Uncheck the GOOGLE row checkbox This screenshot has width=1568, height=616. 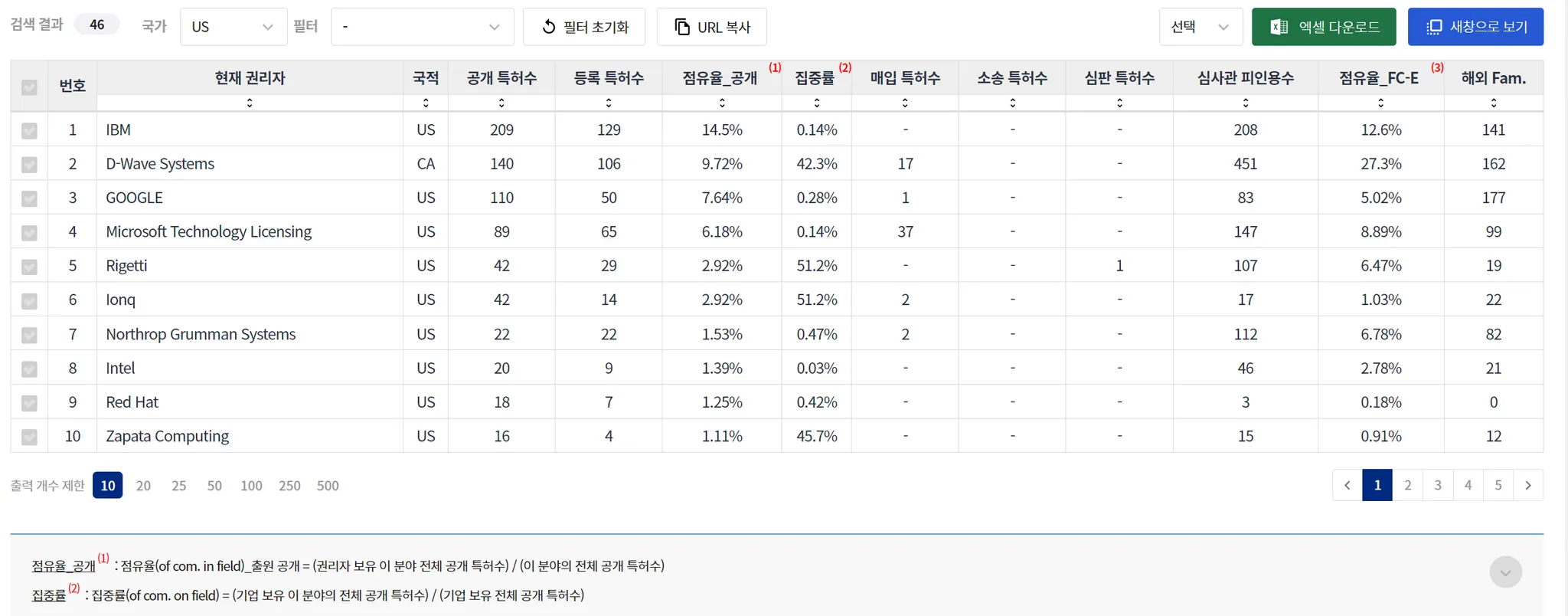coord(29,198)
